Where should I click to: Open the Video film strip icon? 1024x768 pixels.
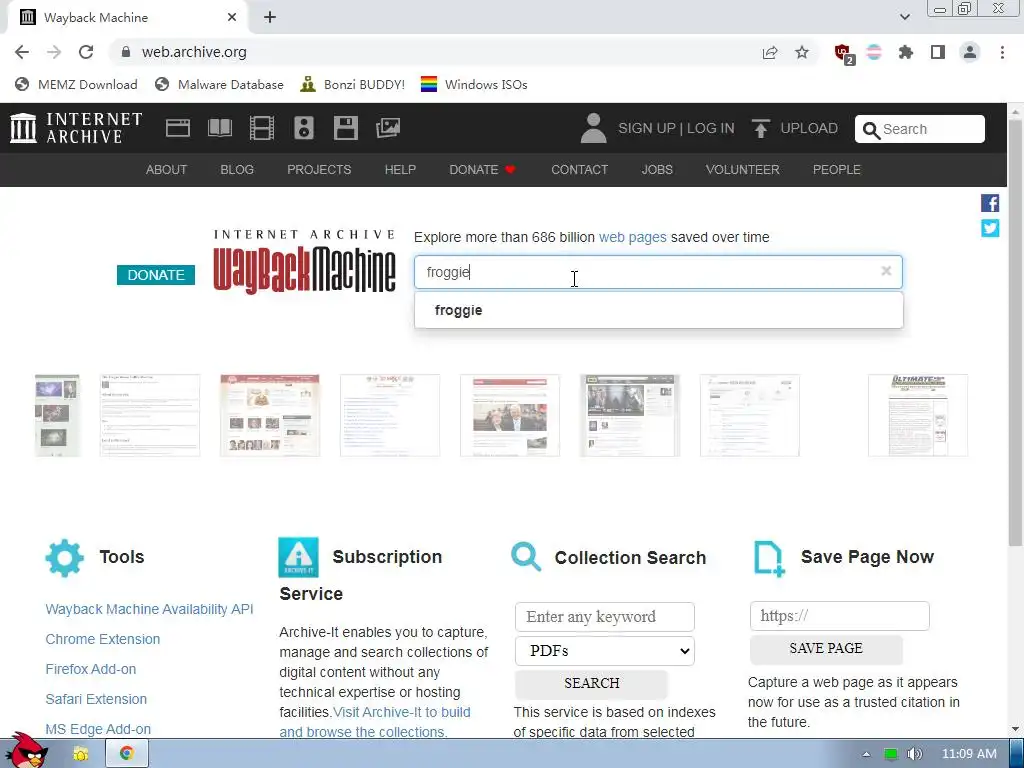(x=262, y=128)
